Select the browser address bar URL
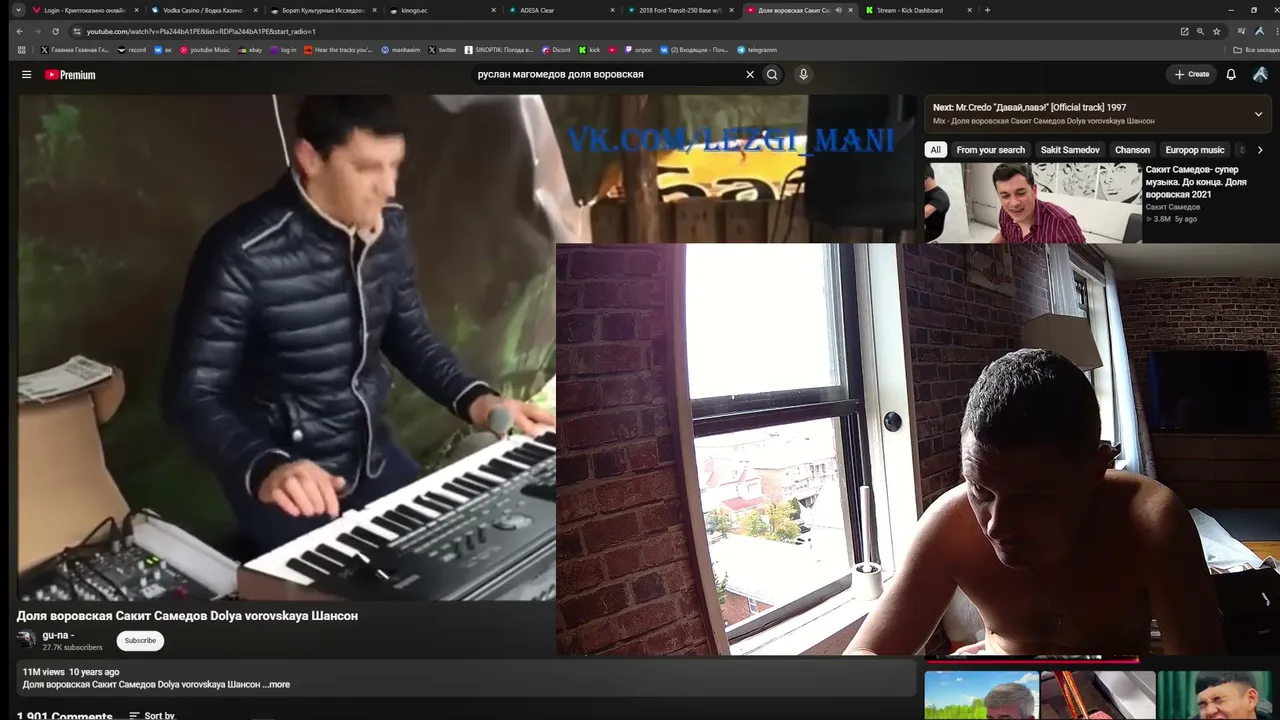This screenshot has width=1280, height=720. [201, 31]
